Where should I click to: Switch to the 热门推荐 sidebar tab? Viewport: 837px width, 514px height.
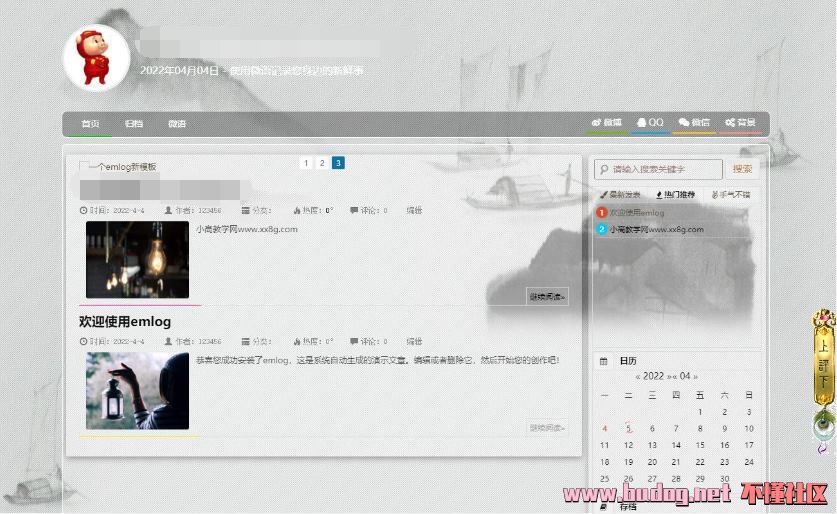pos(676,195)
